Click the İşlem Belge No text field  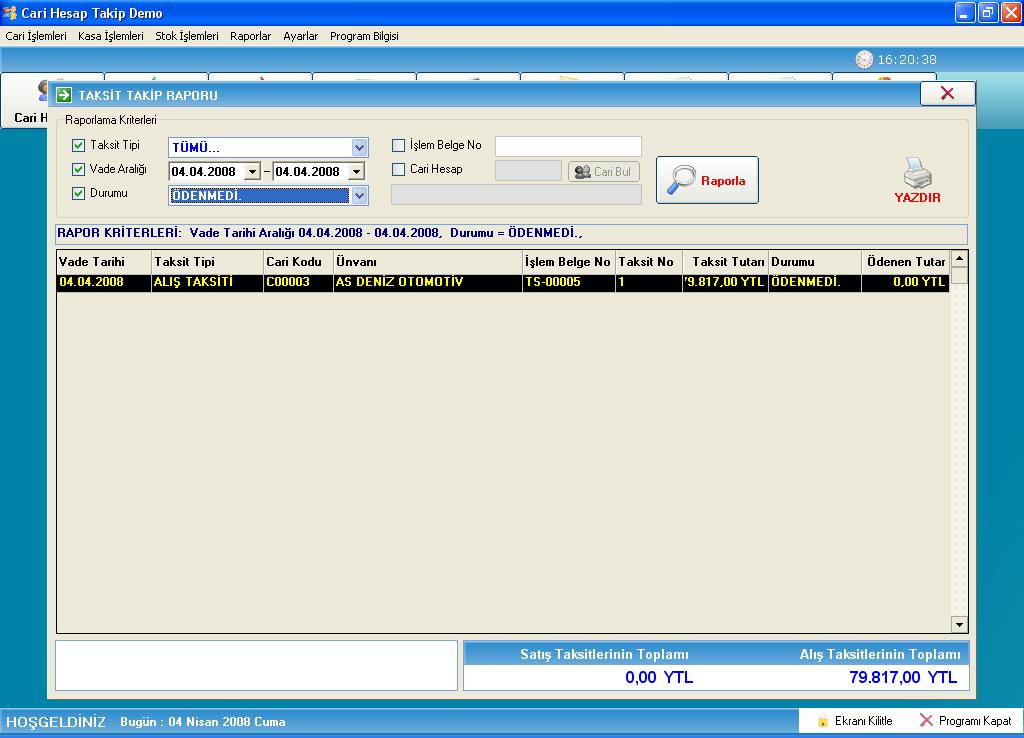pyautogui.click(x=567, y=147)
